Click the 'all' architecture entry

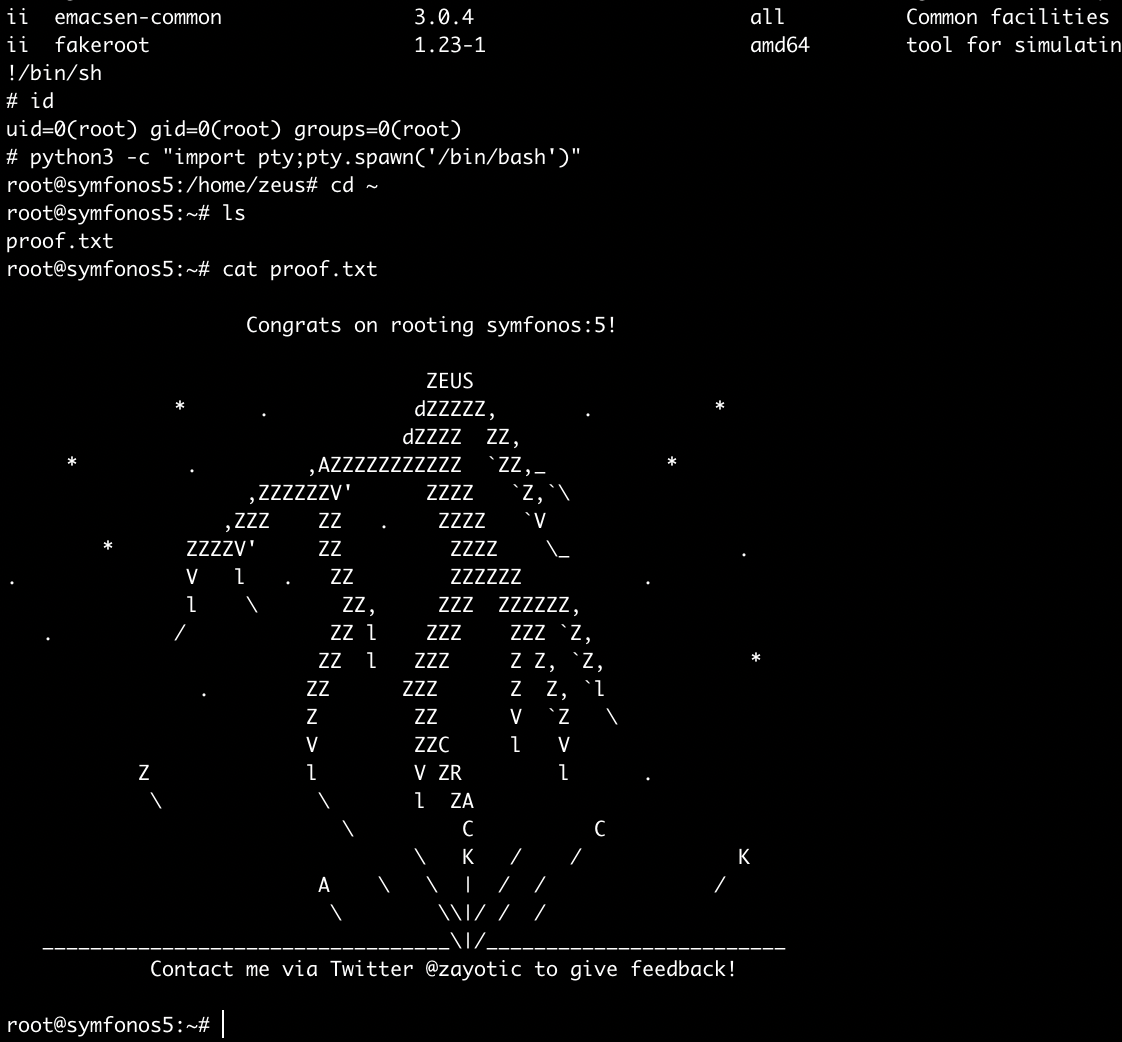[767, 17]
